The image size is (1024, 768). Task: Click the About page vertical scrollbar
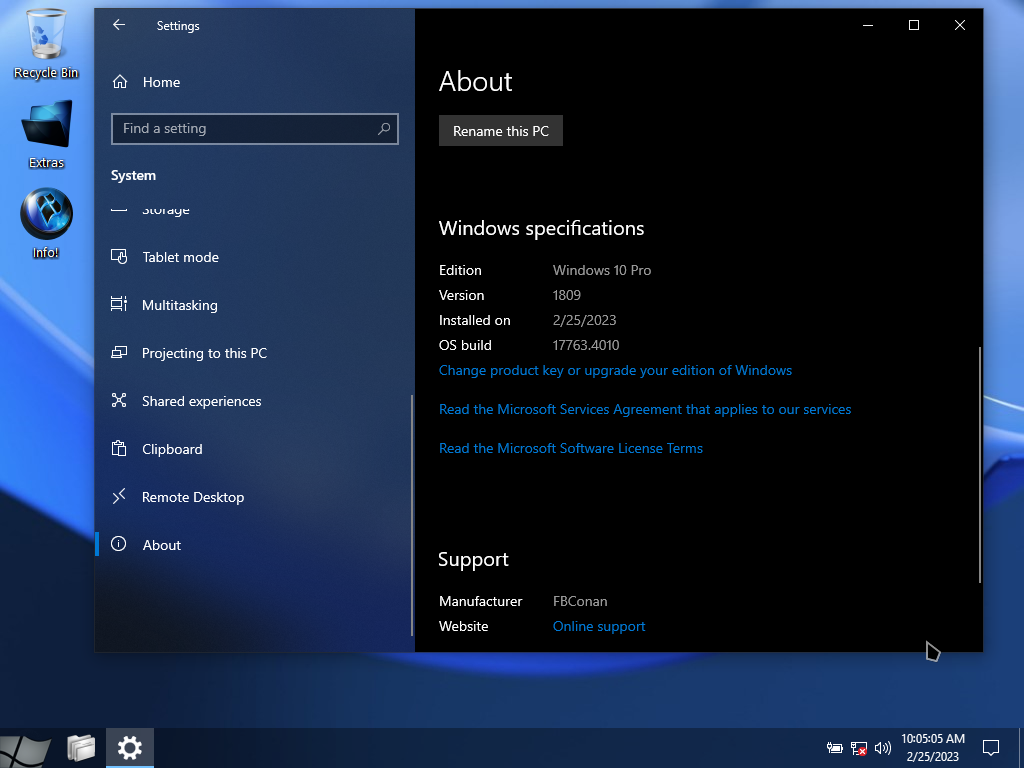pyautogui.click(x=980, y=465)
